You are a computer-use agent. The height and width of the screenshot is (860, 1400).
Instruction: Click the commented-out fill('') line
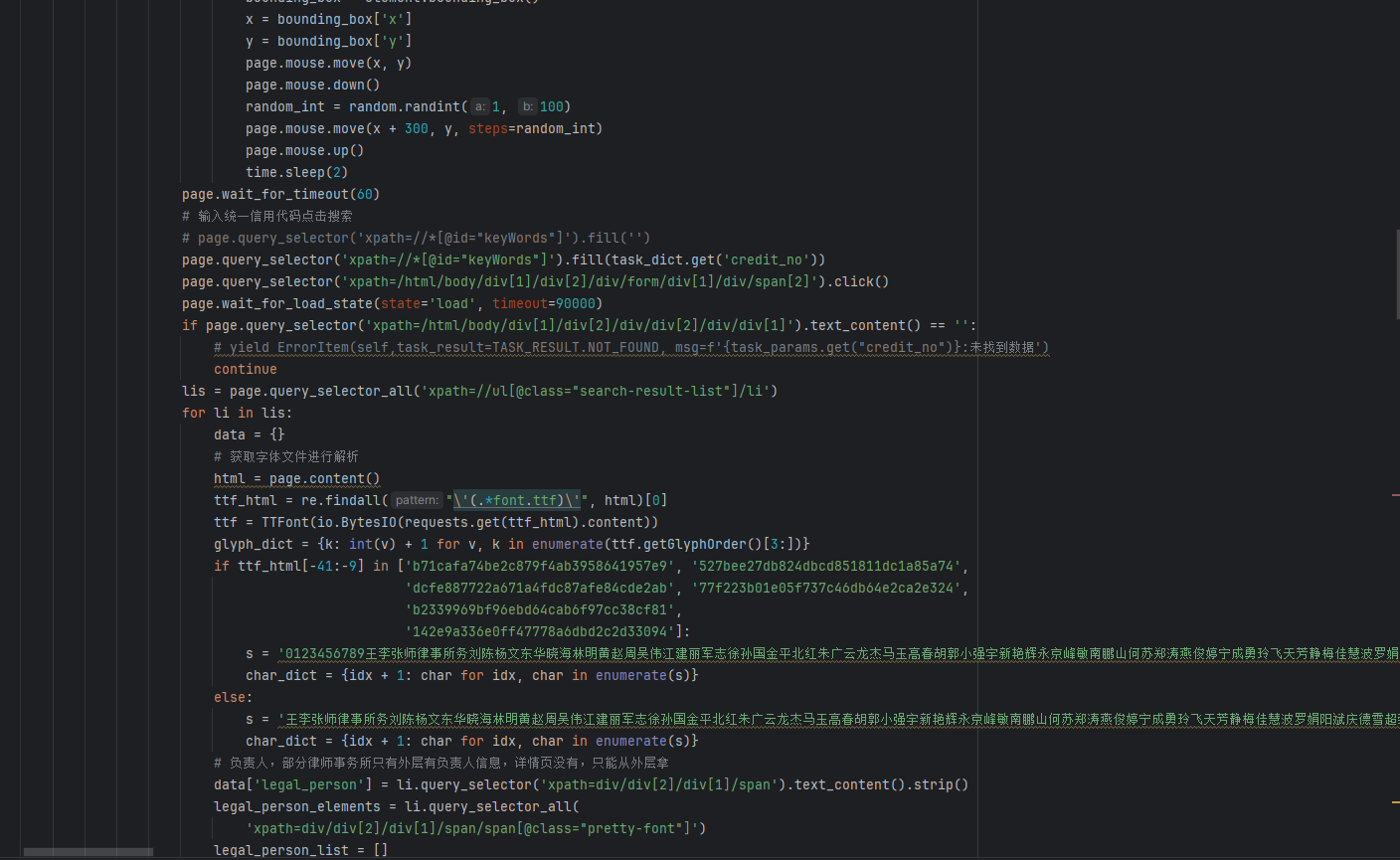point(416,238)
